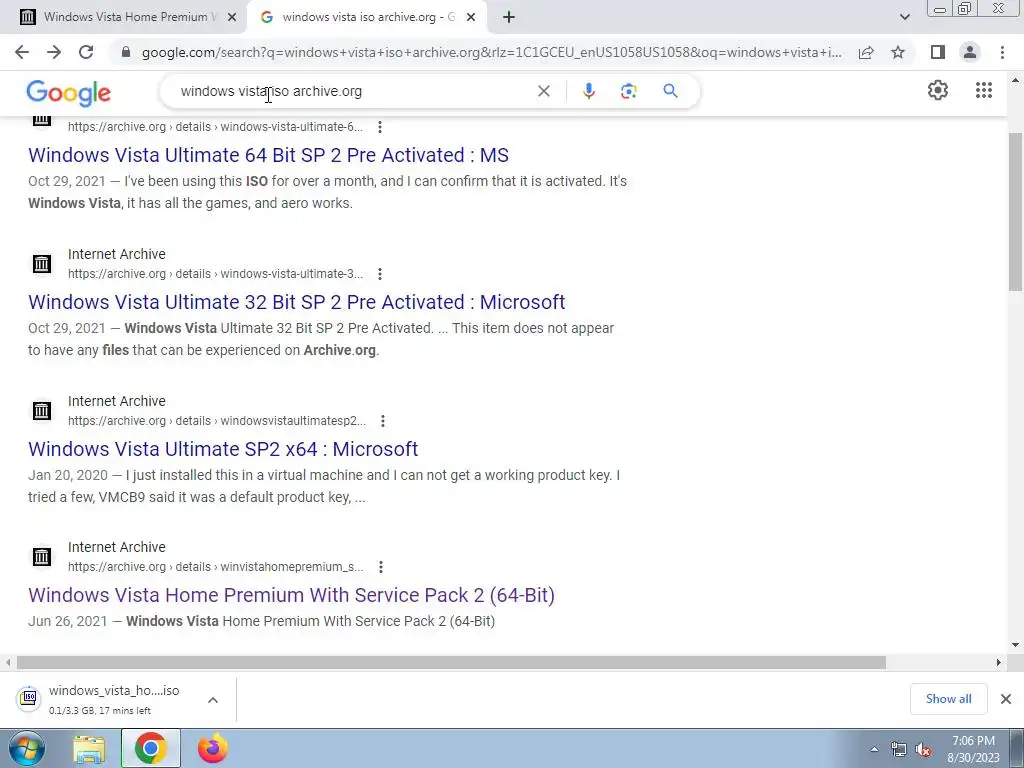The image size is (1024, 768).
Task: Open the Chrome profile menu
Action: (x=970, y=52)
